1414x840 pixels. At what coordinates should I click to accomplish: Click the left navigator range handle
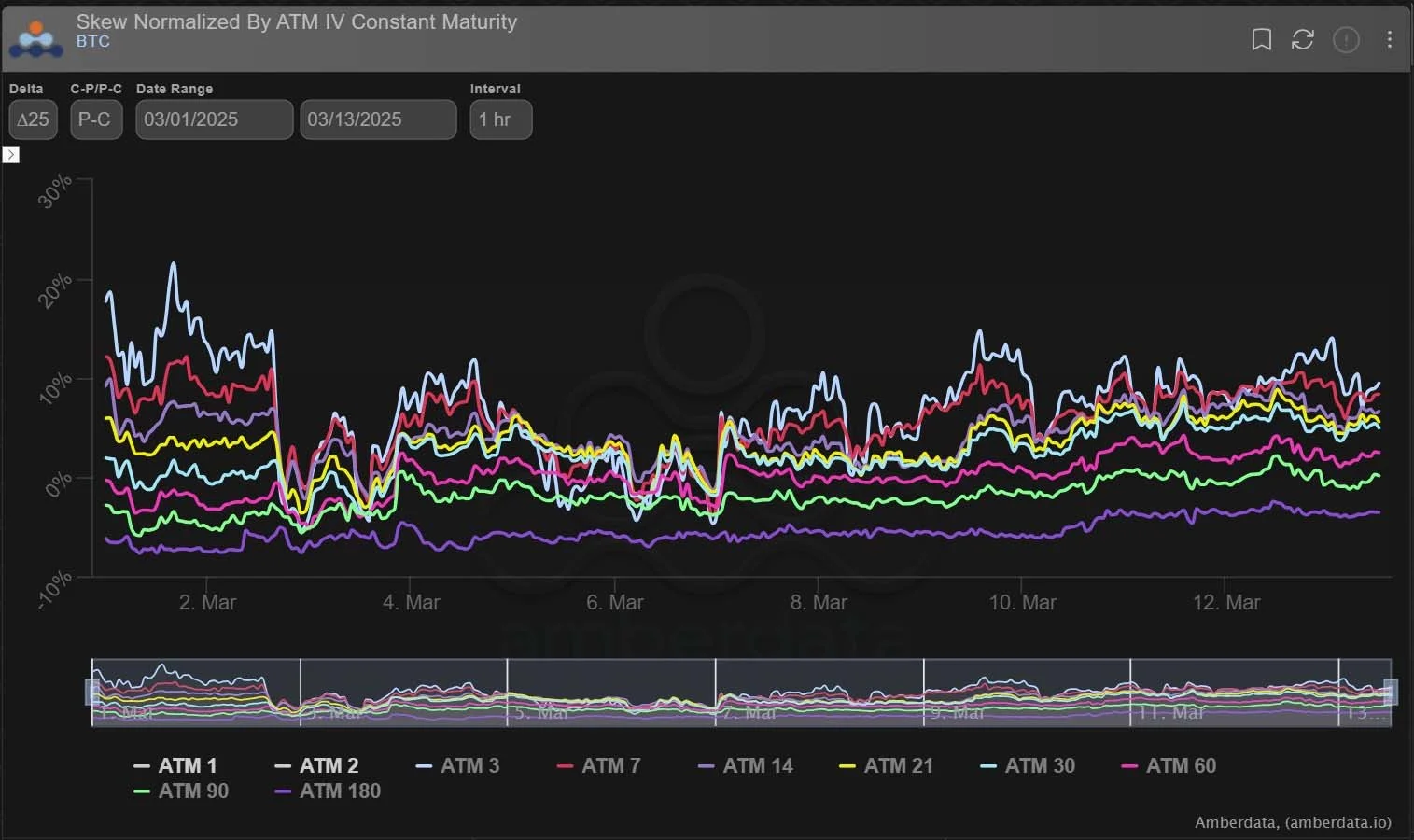click(92, 692)
